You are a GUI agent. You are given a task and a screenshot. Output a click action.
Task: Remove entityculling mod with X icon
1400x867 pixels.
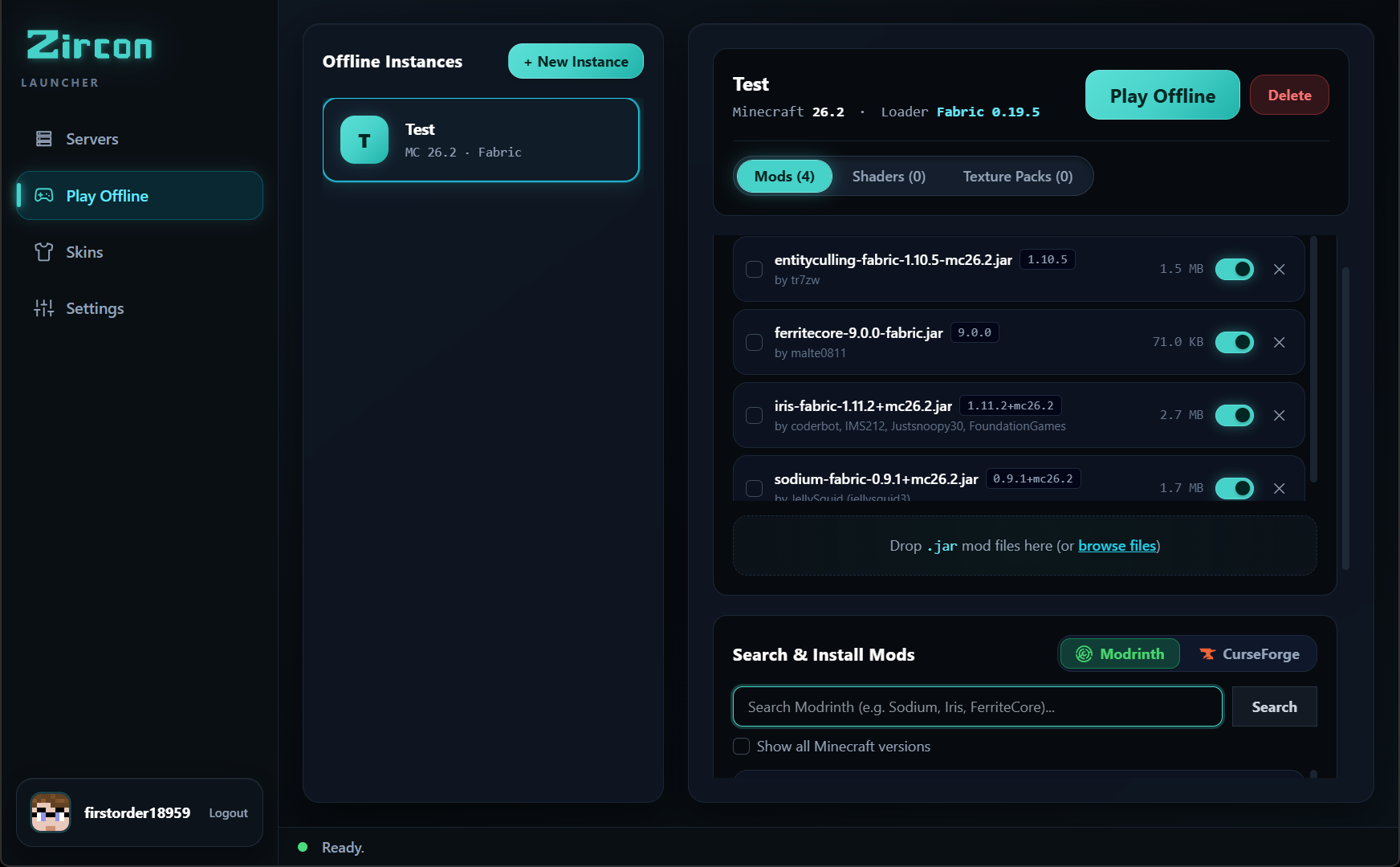tap(1280, 269)
